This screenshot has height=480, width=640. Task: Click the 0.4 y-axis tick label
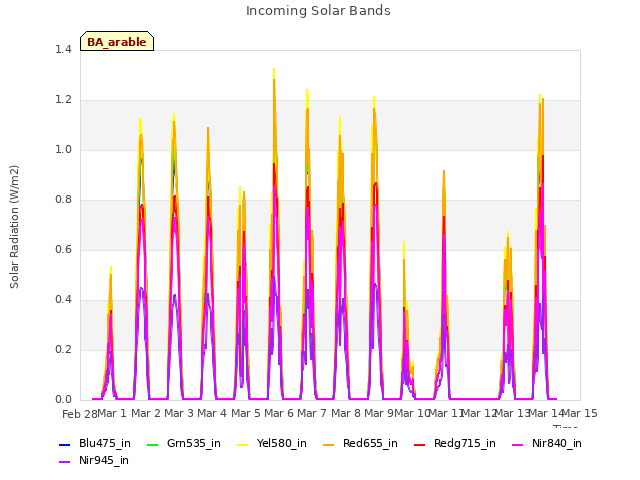pyautogui.click(x=63, y=300)
